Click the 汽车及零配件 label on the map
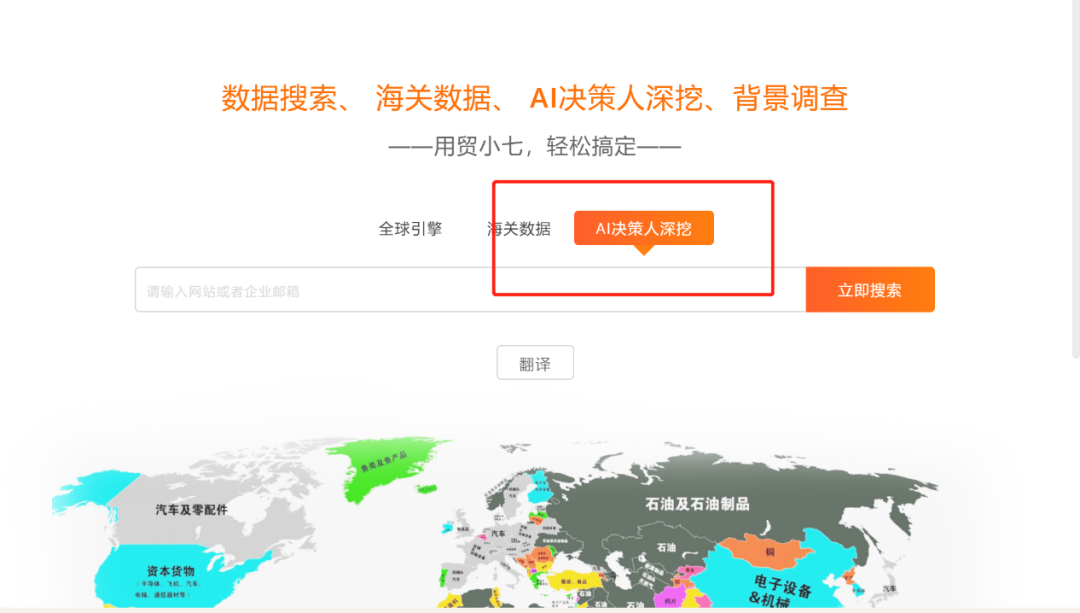Screen dimensions: 1080x613 pyautogui.click(x=191, y=510)
